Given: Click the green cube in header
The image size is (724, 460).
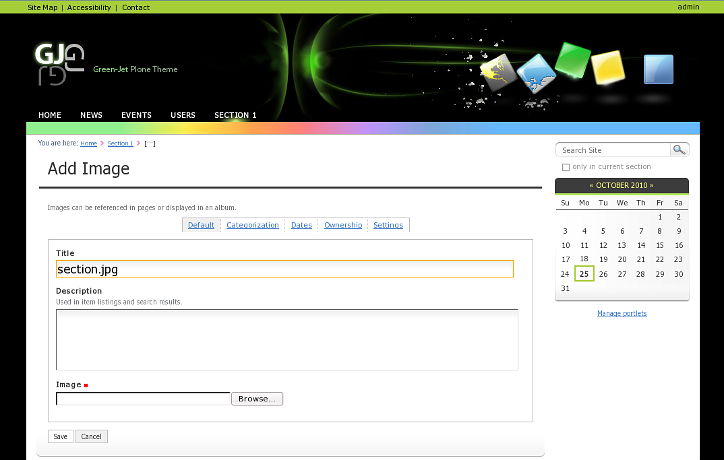Looking at the screenshot, I should coord(573,60).
